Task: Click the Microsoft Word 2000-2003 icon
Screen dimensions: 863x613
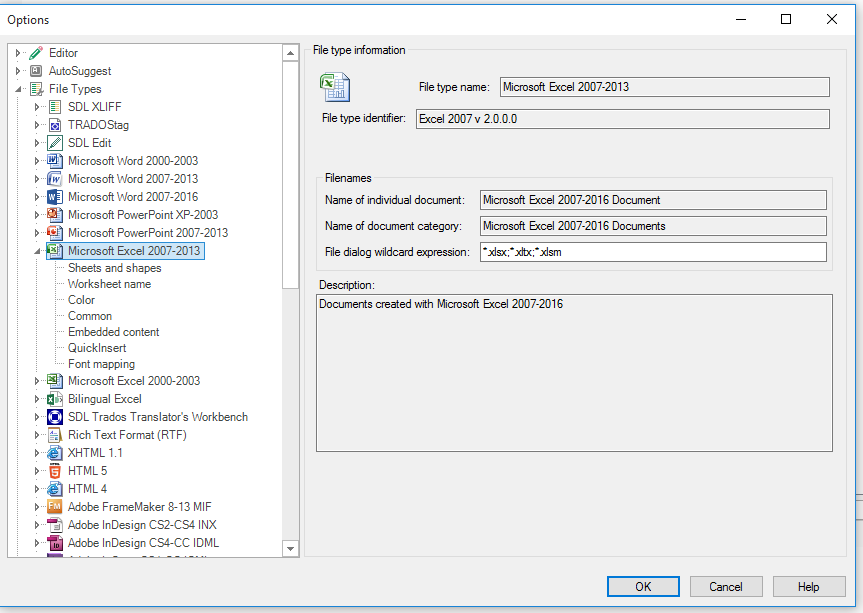Action: (x=55, y=161)
